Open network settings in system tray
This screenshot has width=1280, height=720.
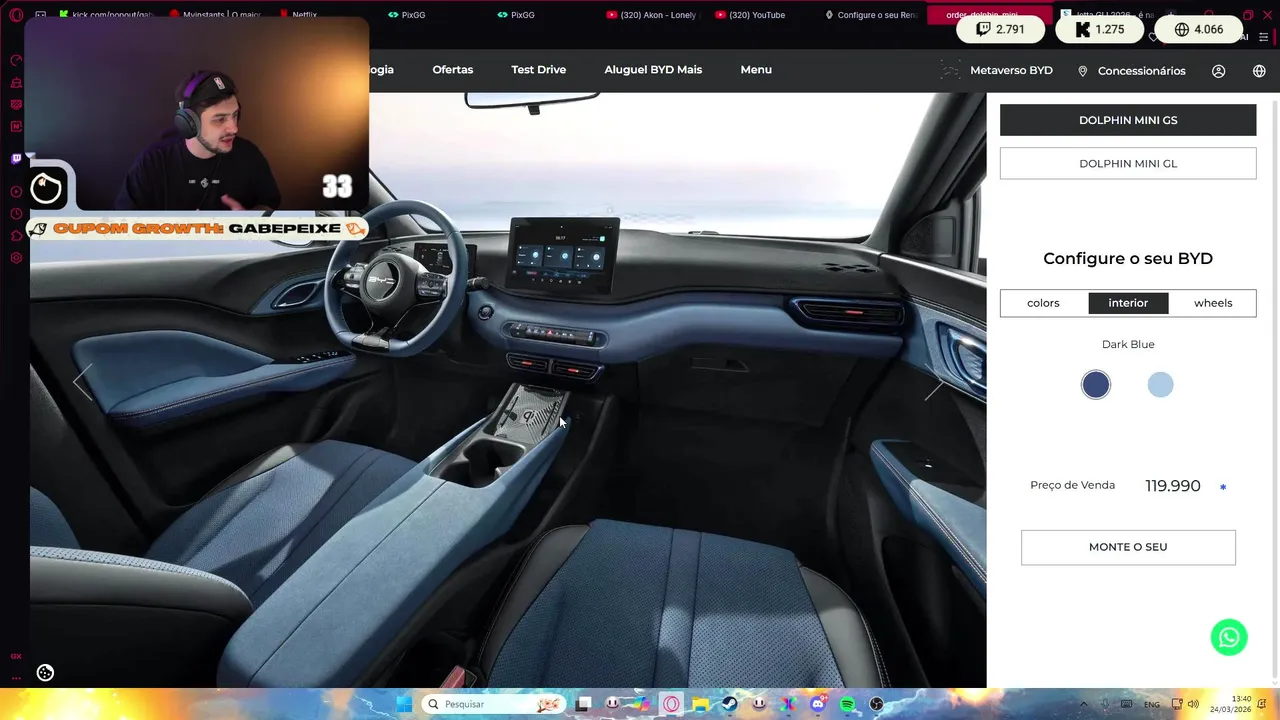1177,704
